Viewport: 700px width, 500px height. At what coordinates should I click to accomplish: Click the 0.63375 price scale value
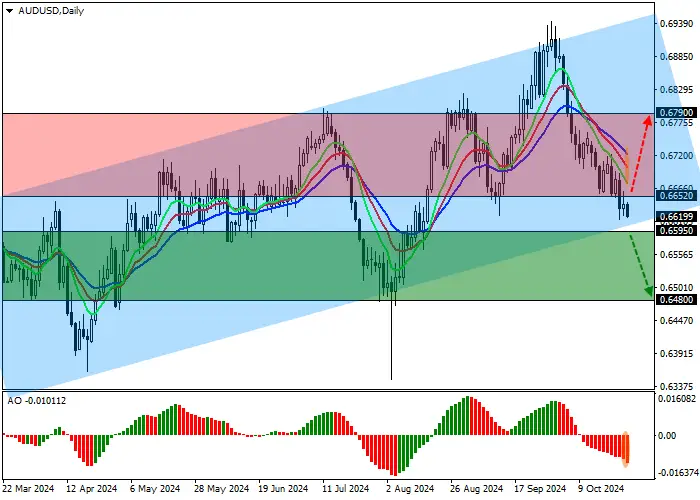[676, 386]
